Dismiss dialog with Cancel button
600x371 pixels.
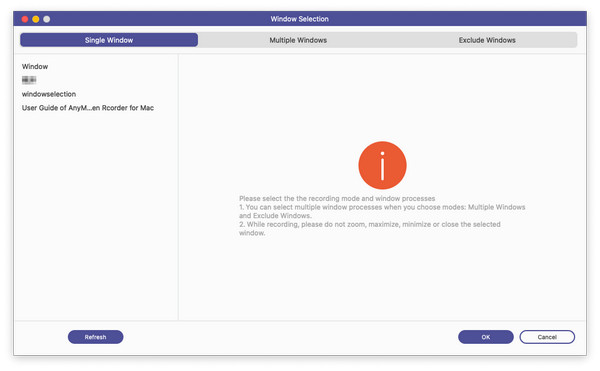(x=547, y=337)
